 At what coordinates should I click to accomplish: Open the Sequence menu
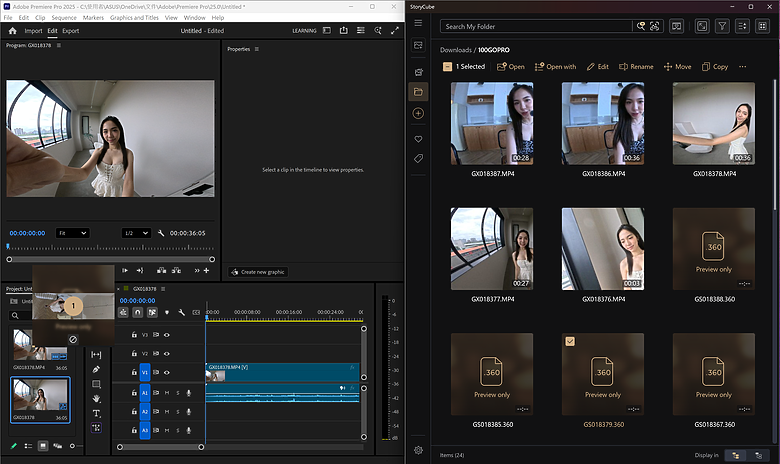63,18
